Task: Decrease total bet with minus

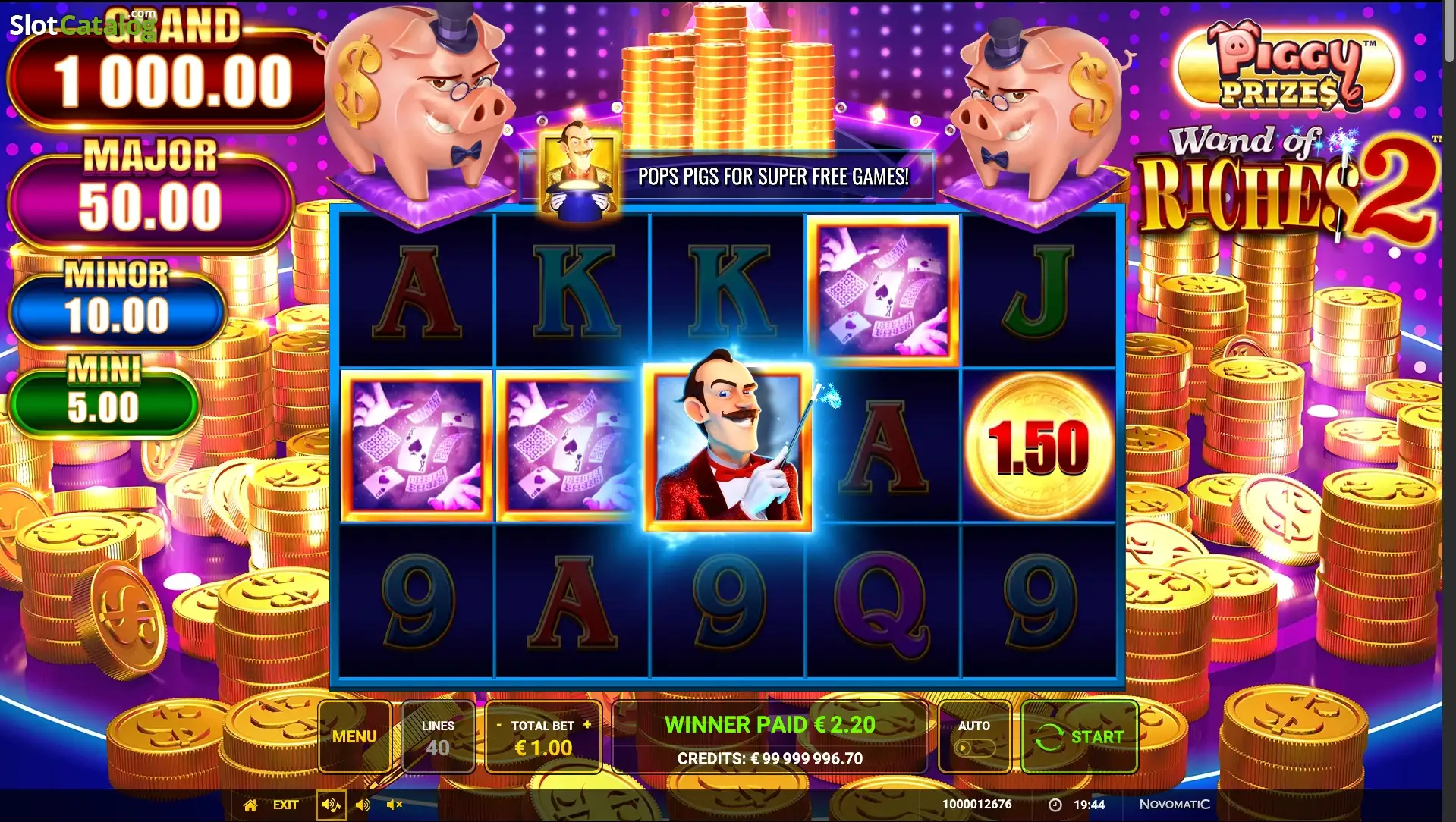Action: (x=498, y=725)
